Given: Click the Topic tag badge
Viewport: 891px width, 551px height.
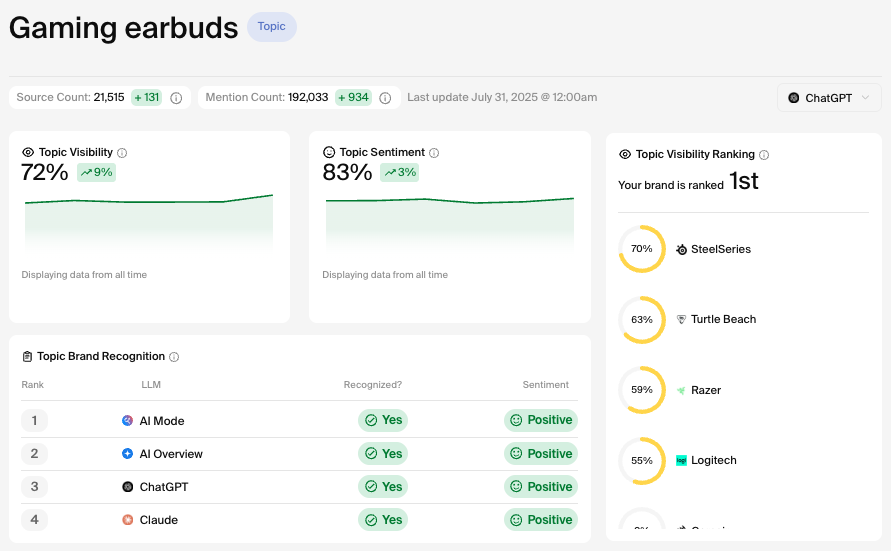Looking at the screenshot, I should 272,27.
